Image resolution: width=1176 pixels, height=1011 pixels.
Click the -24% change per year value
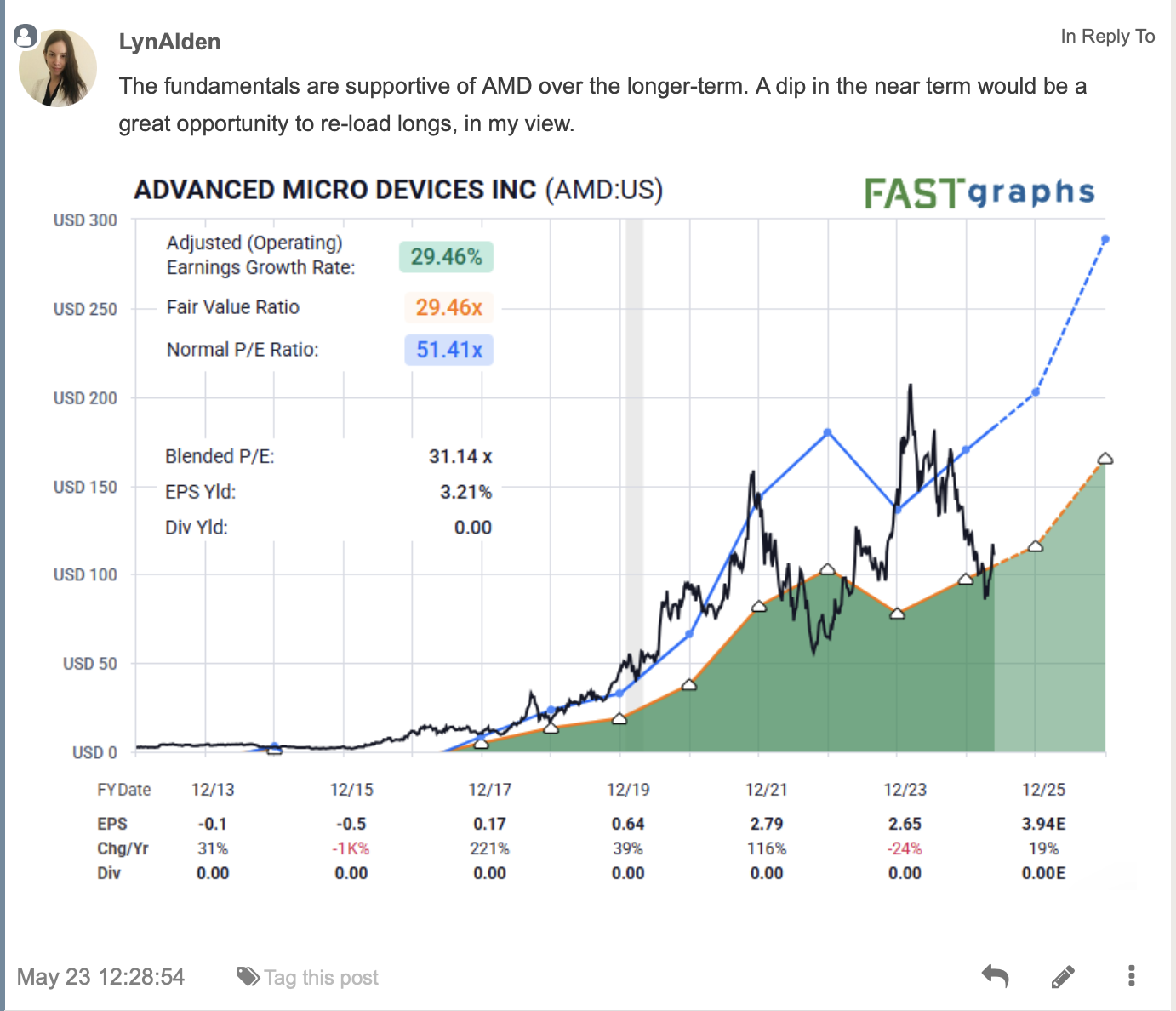(x=905, y=848)
